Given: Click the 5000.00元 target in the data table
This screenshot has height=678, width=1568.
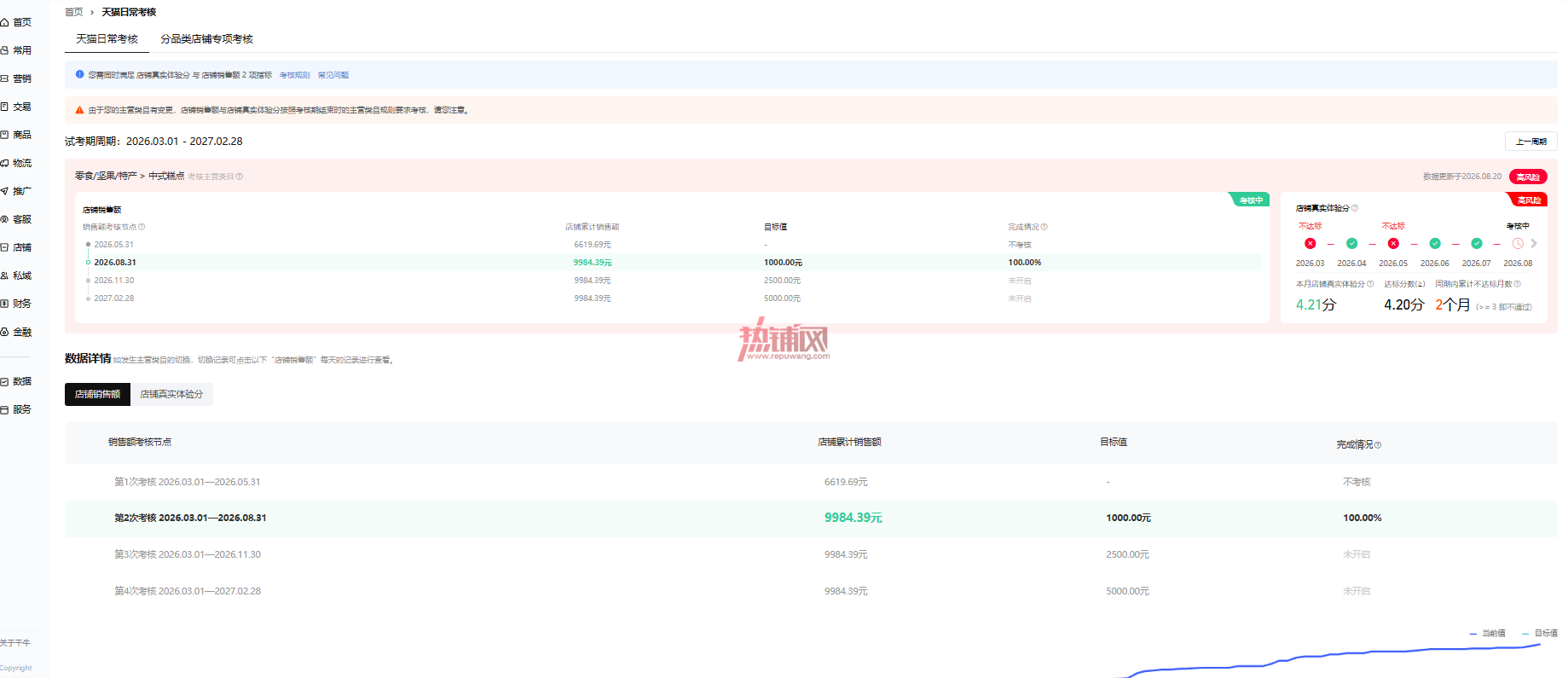Looking at the screenshot, I should coord(1127,591).
